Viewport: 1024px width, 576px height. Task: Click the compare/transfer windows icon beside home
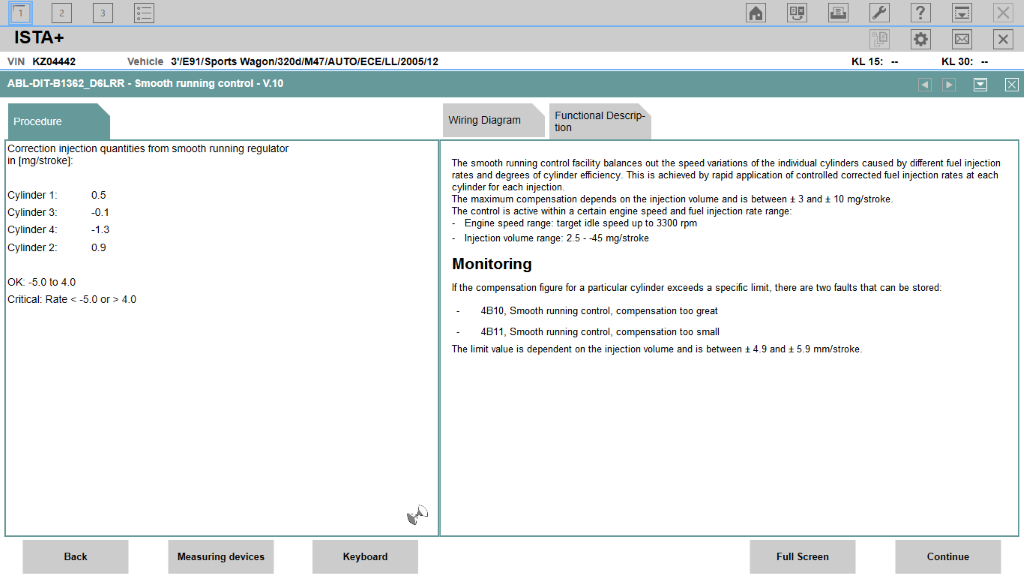tap(797, 13)
